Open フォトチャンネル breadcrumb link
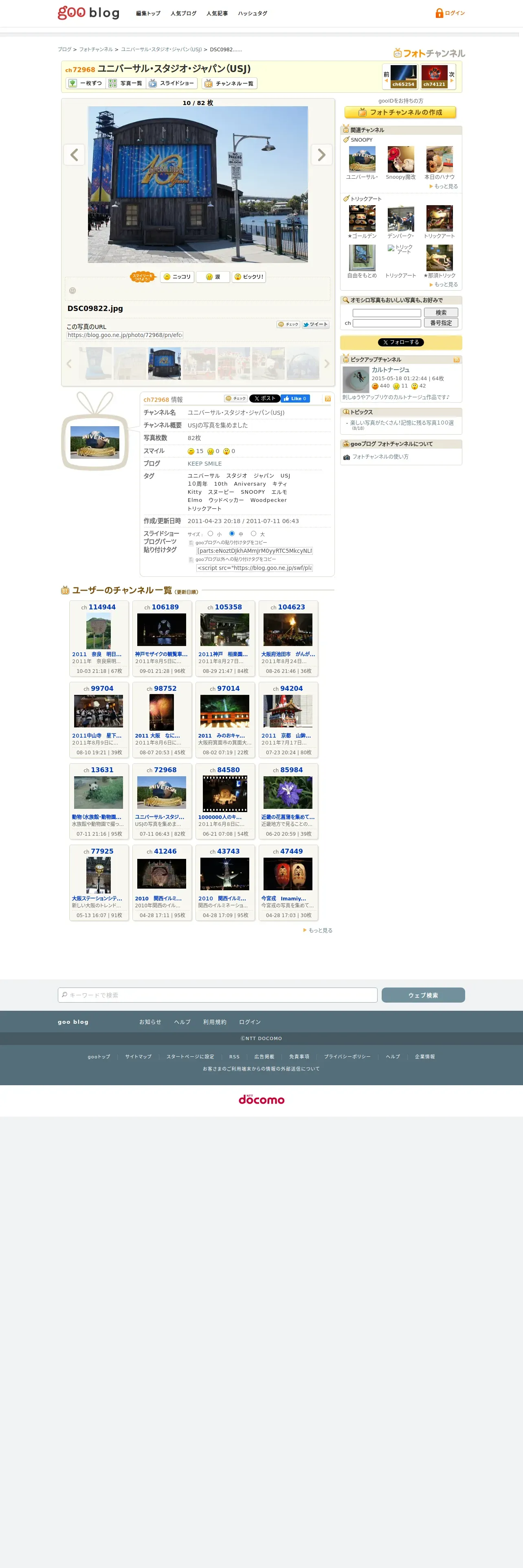The height and width of the screenshot is (1568, 523). point(96,50)
